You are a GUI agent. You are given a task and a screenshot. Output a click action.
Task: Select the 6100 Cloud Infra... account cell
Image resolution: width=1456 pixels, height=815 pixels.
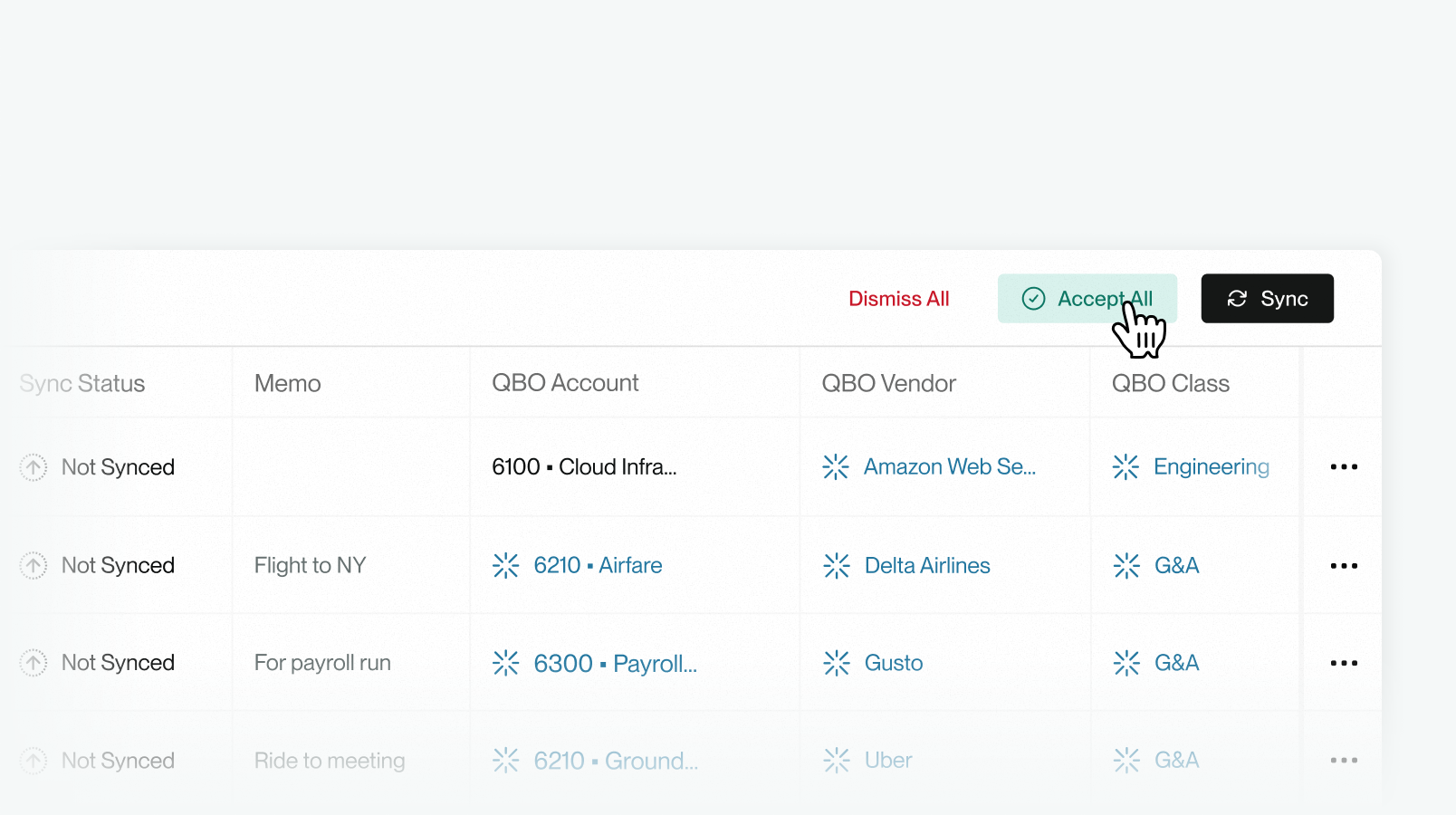click(x=584, y=467)
